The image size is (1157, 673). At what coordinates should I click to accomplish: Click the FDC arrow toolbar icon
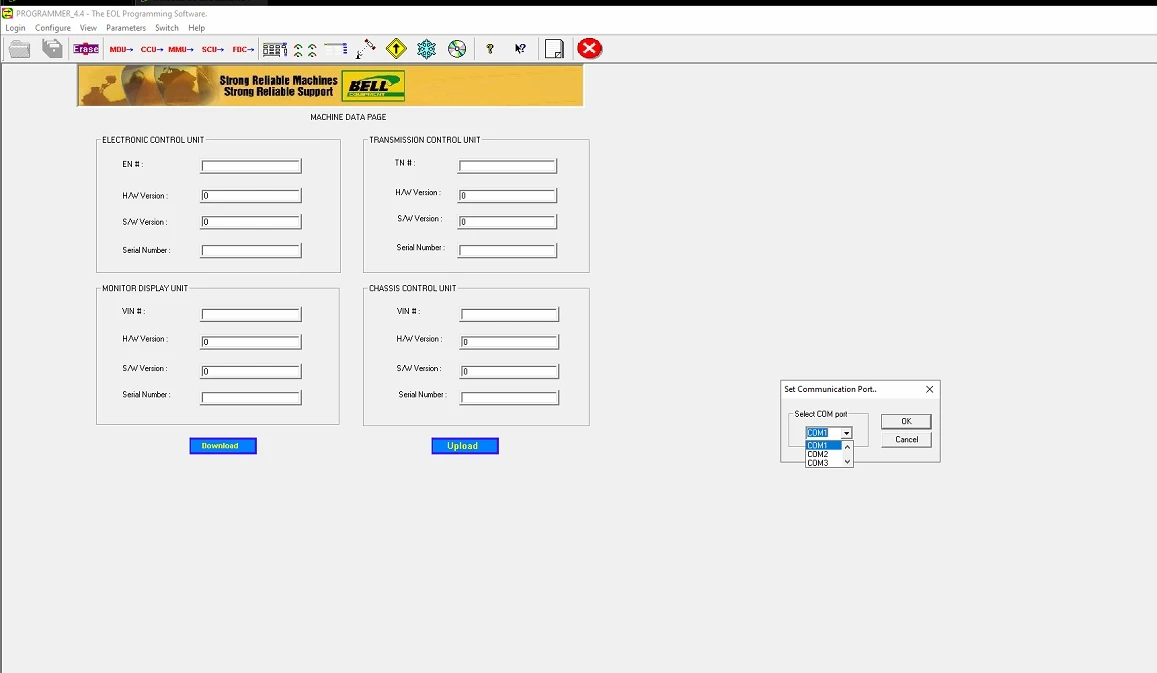243,49
